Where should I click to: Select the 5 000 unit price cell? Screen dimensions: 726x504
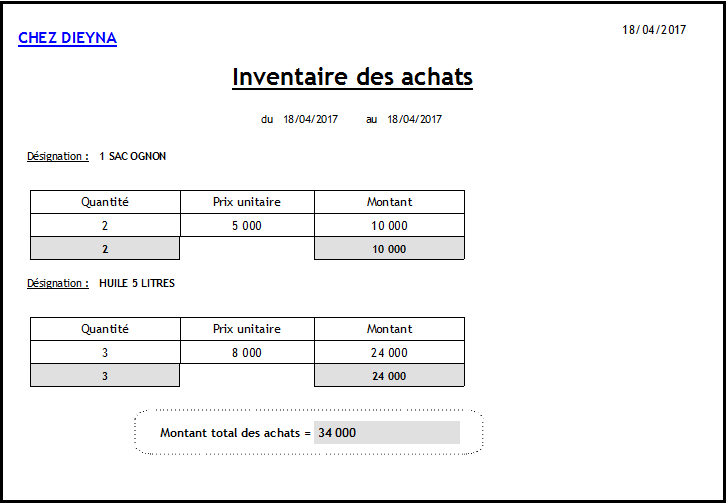(247, 226)
